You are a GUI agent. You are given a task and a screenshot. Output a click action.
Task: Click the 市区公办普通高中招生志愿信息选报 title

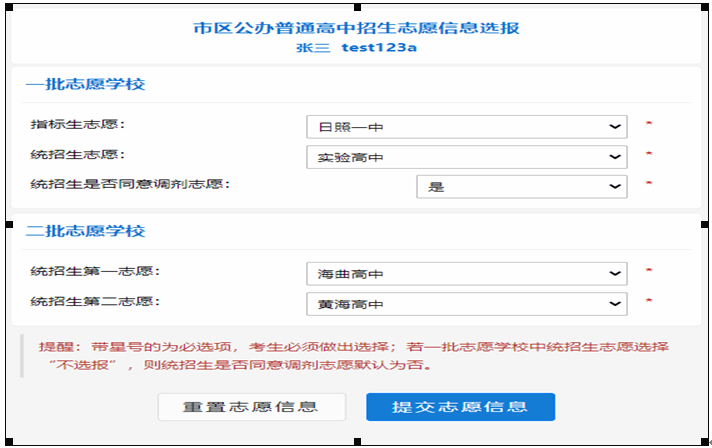tap(356, 28)
